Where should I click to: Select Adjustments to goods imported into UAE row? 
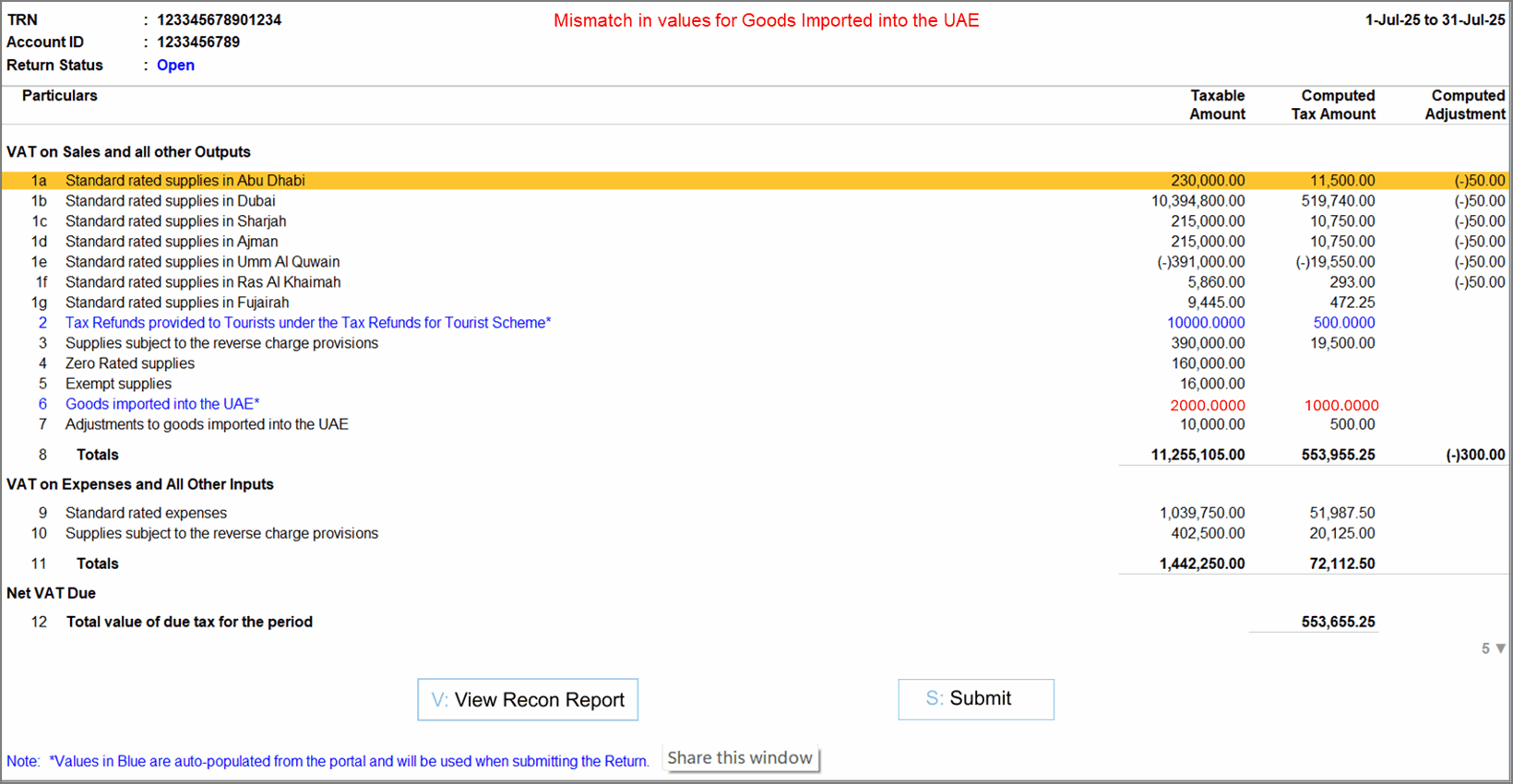pos(207,424)
